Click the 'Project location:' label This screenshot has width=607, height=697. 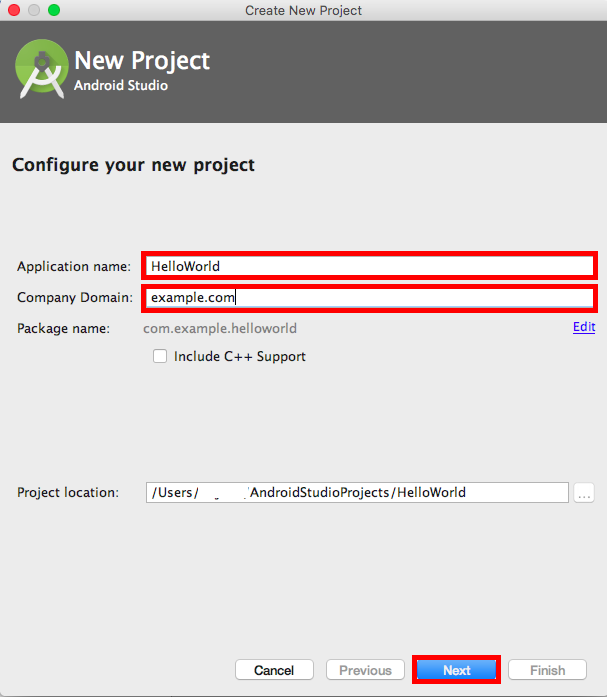pyautogui.click(x=68, y=493)
